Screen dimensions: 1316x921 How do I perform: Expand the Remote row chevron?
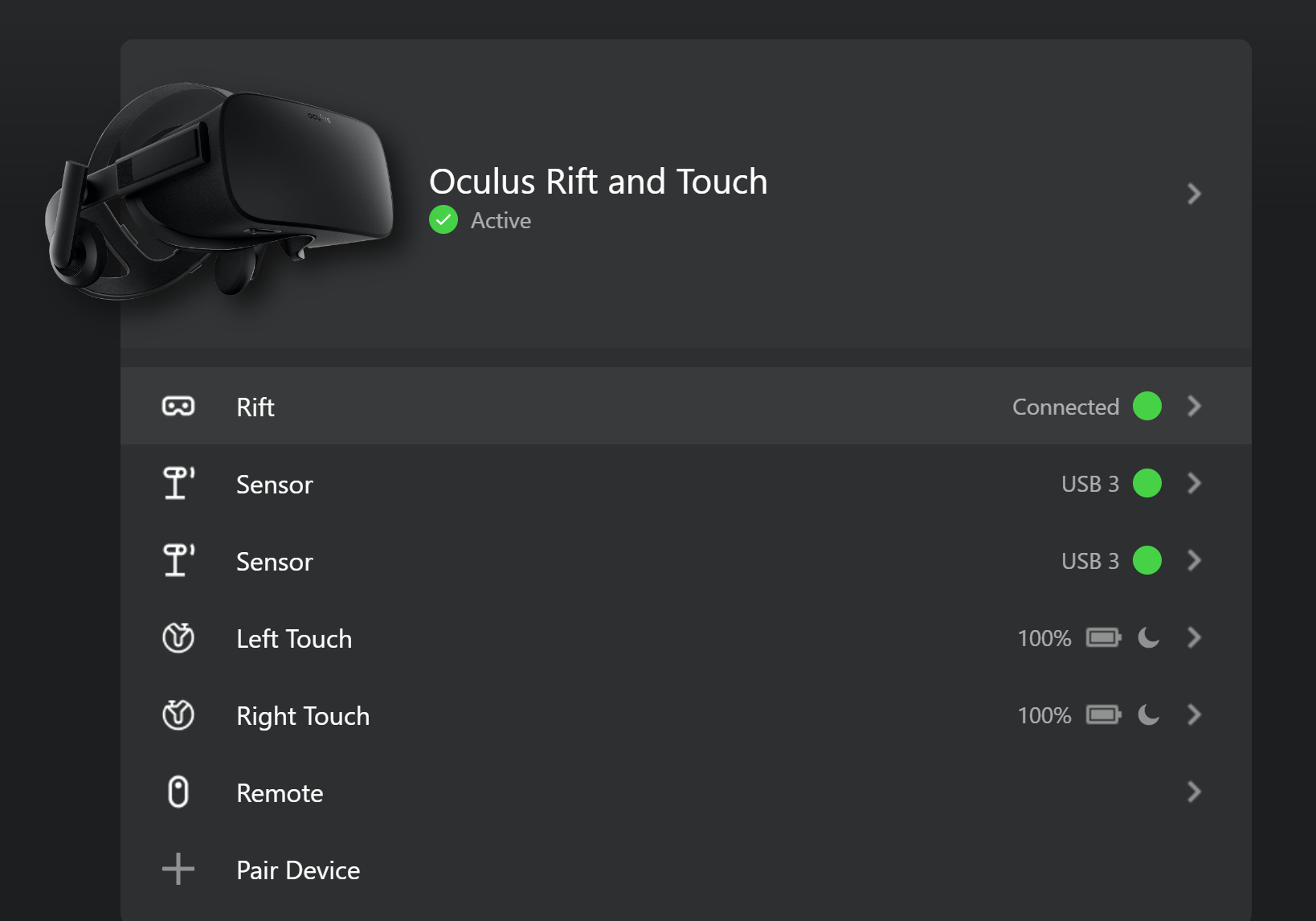pyautogui.click(x=1195, y=792)
